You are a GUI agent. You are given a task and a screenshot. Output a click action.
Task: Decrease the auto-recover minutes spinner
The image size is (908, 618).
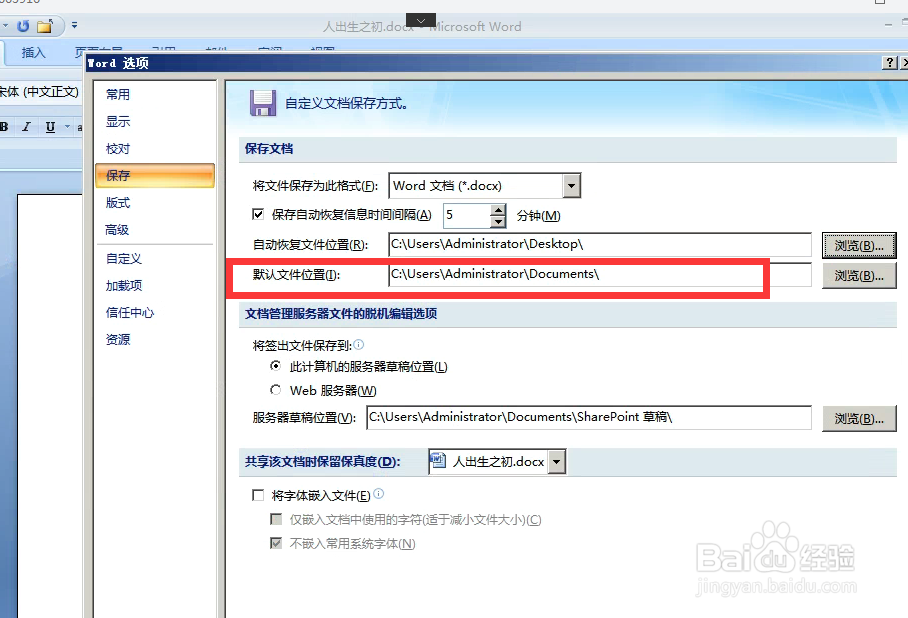tap(498, 221)
